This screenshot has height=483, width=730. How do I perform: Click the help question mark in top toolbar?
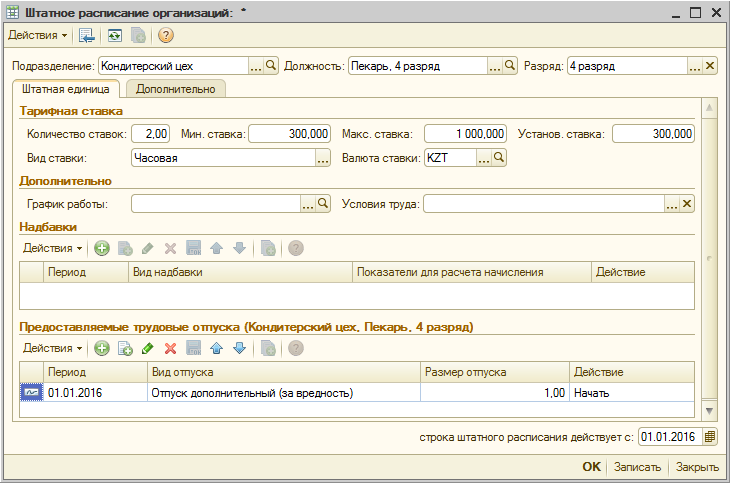[x=166, y=35]
